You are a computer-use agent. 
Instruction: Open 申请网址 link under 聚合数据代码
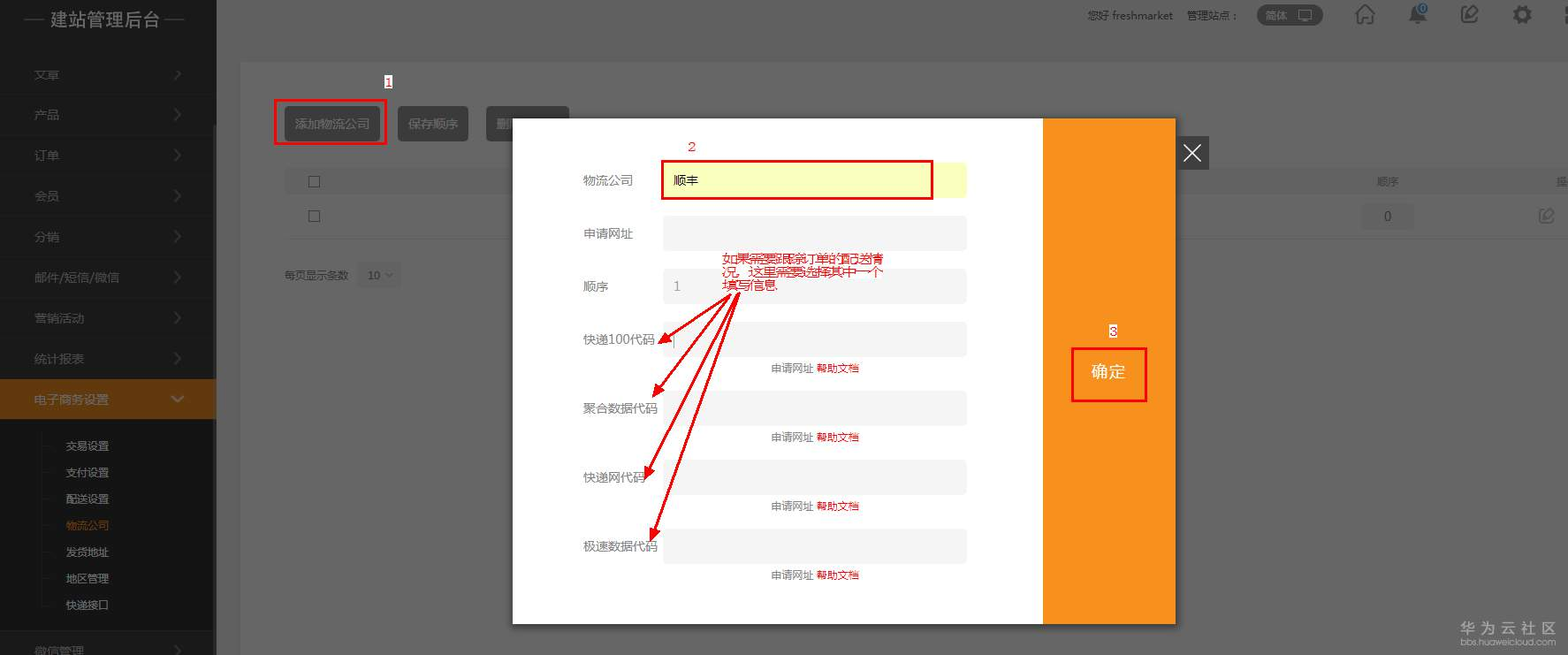pos(792,438)
